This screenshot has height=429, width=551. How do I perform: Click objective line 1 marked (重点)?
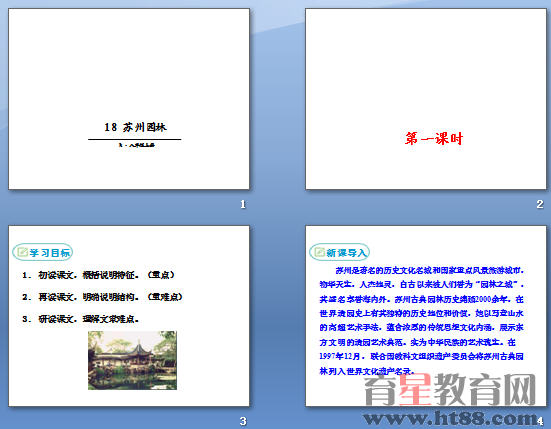[x=98, y=275]
